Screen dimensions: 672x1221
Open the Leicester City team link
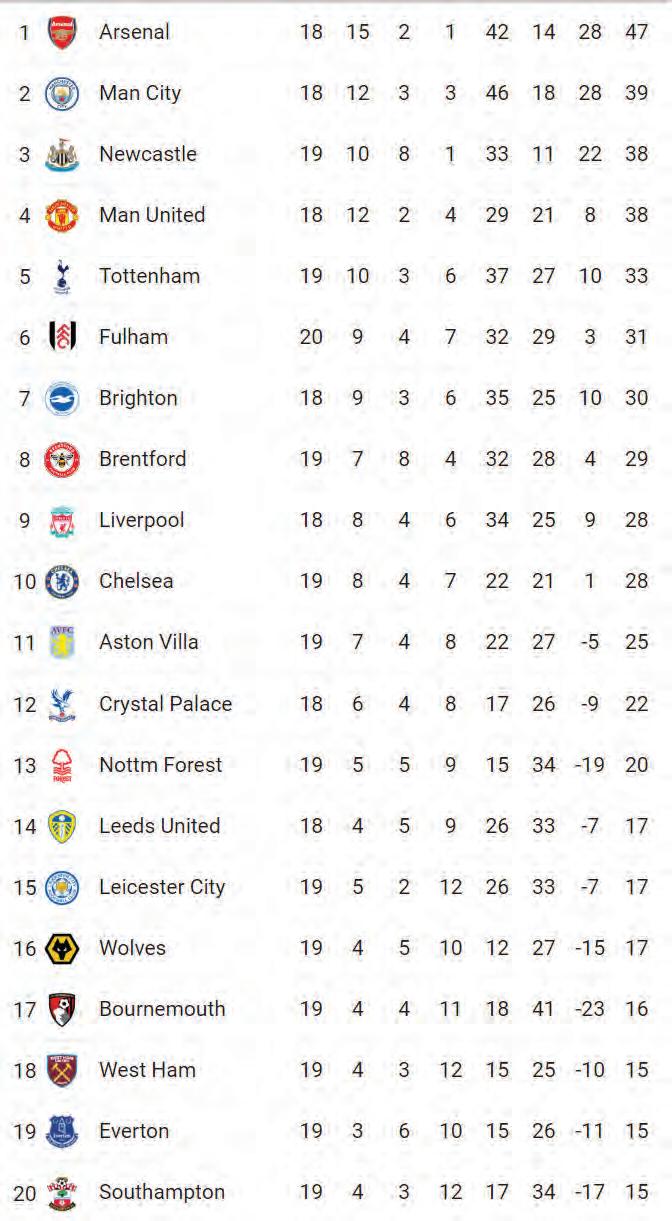point(162,887)
